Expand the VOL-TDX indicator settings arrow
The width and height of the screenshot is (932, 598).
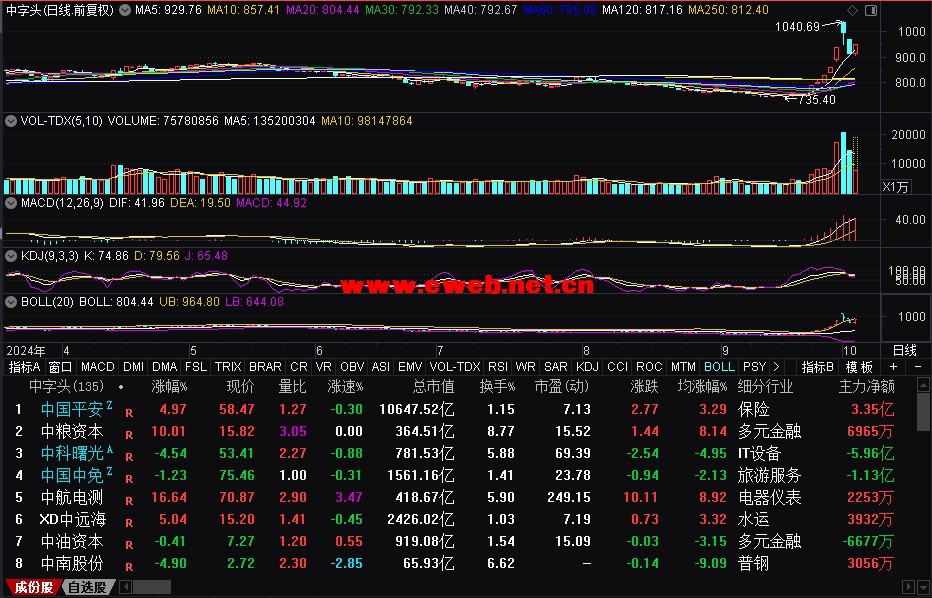11,121
